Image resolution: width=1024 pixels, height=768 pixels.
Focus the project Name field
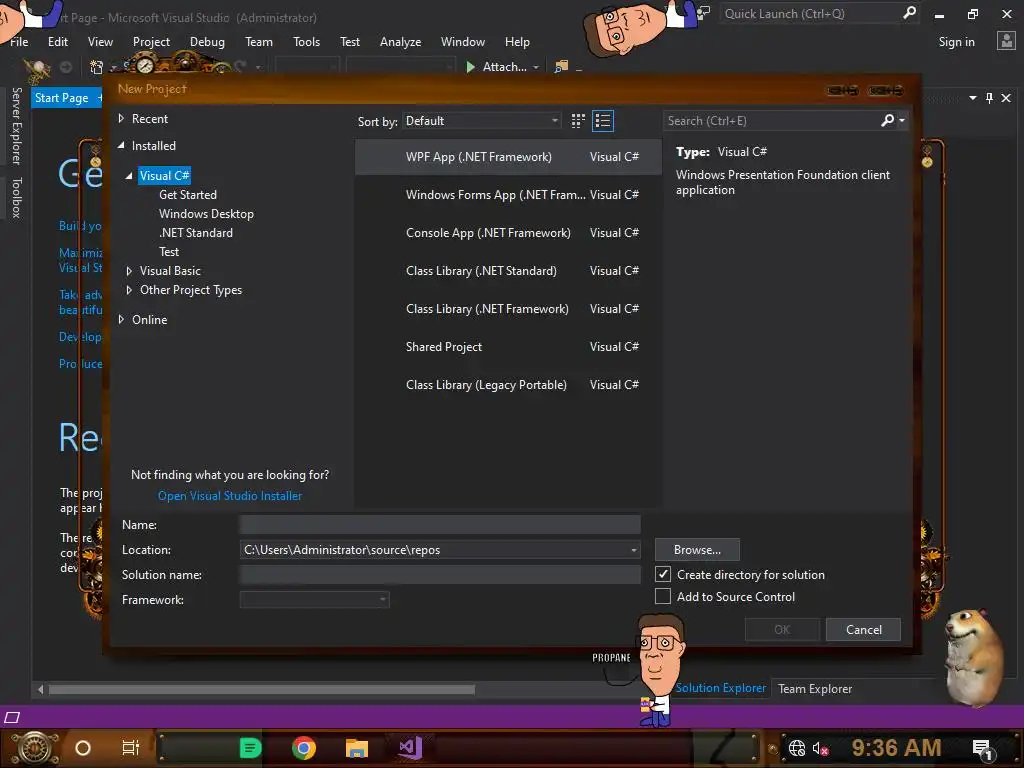(x=440, y=524)
